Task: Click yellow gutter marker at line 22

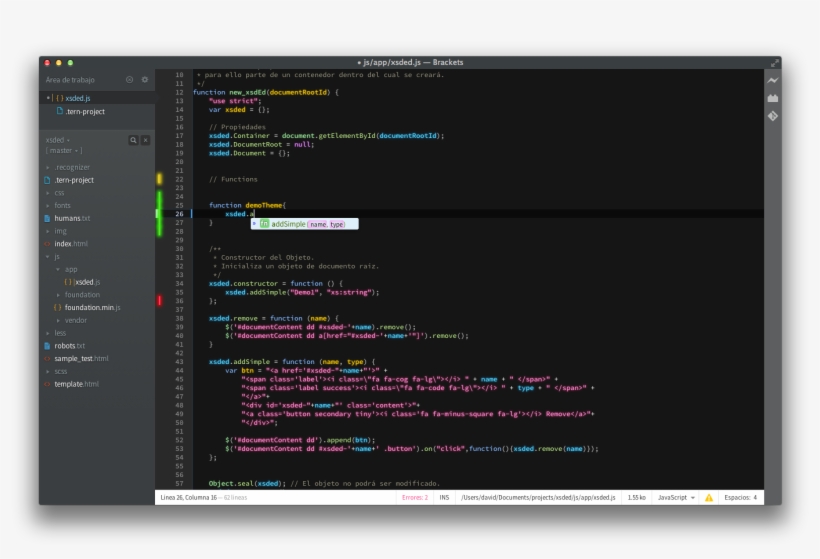Action: coord(160,179)
